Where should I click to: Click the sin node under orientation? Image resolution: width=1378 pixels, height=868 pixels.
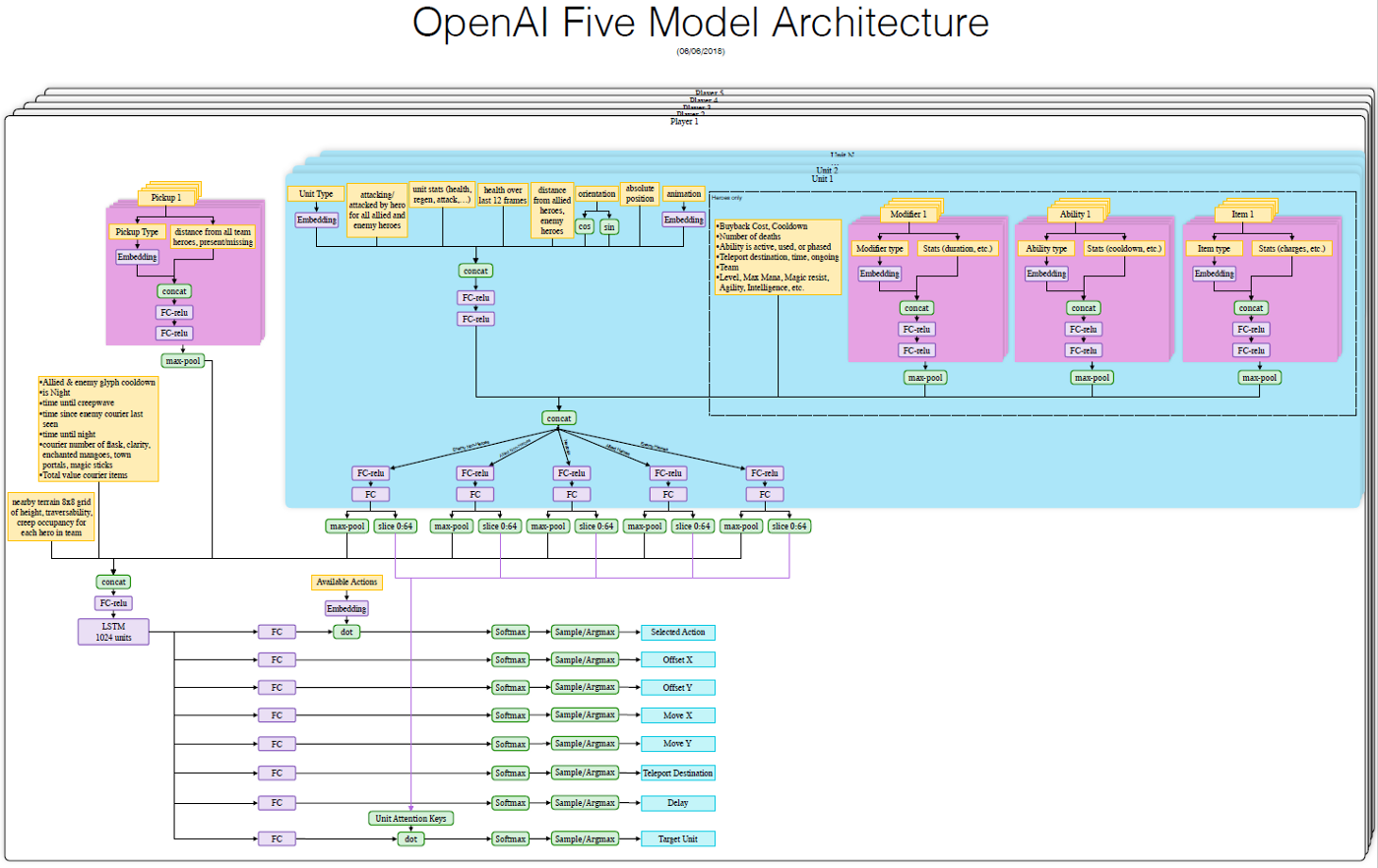tap(609, 227)
